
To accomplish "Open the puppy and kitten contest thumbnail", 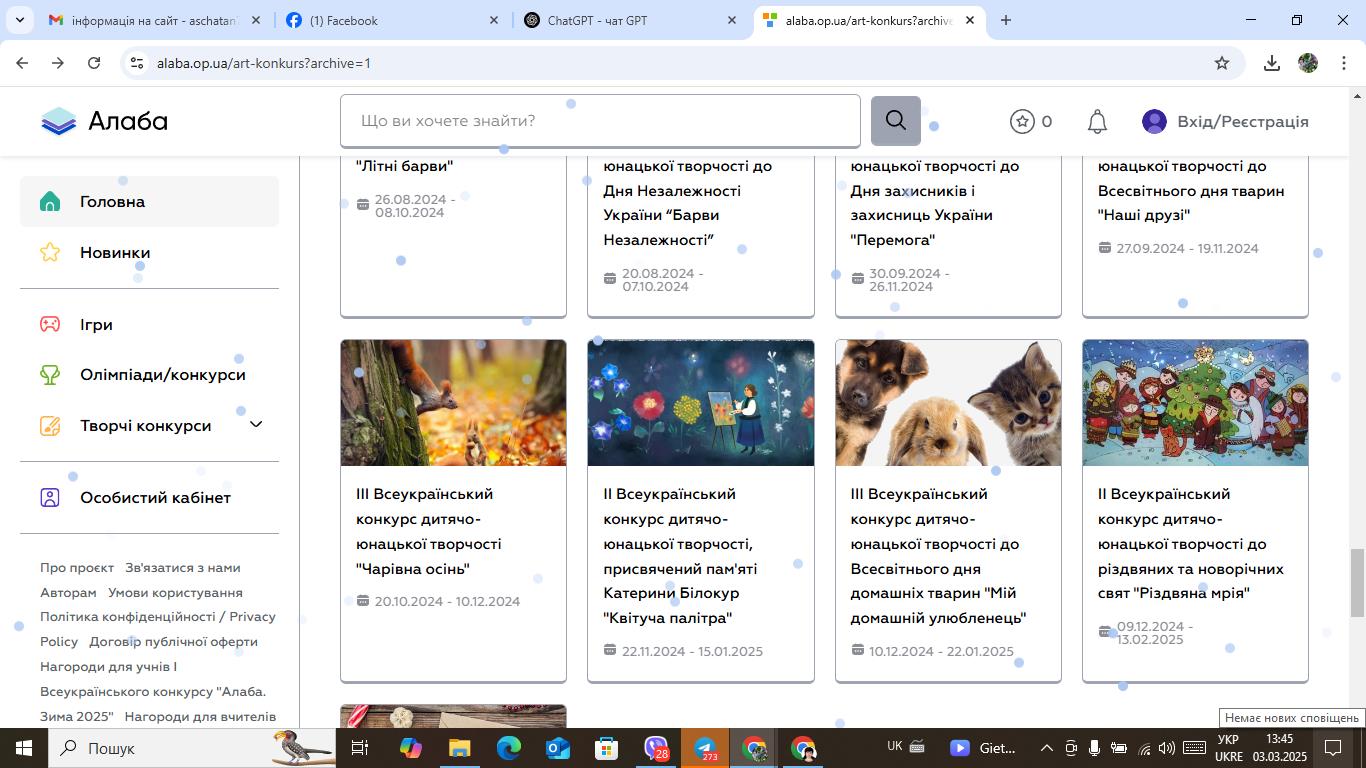I will coord(948,403).
